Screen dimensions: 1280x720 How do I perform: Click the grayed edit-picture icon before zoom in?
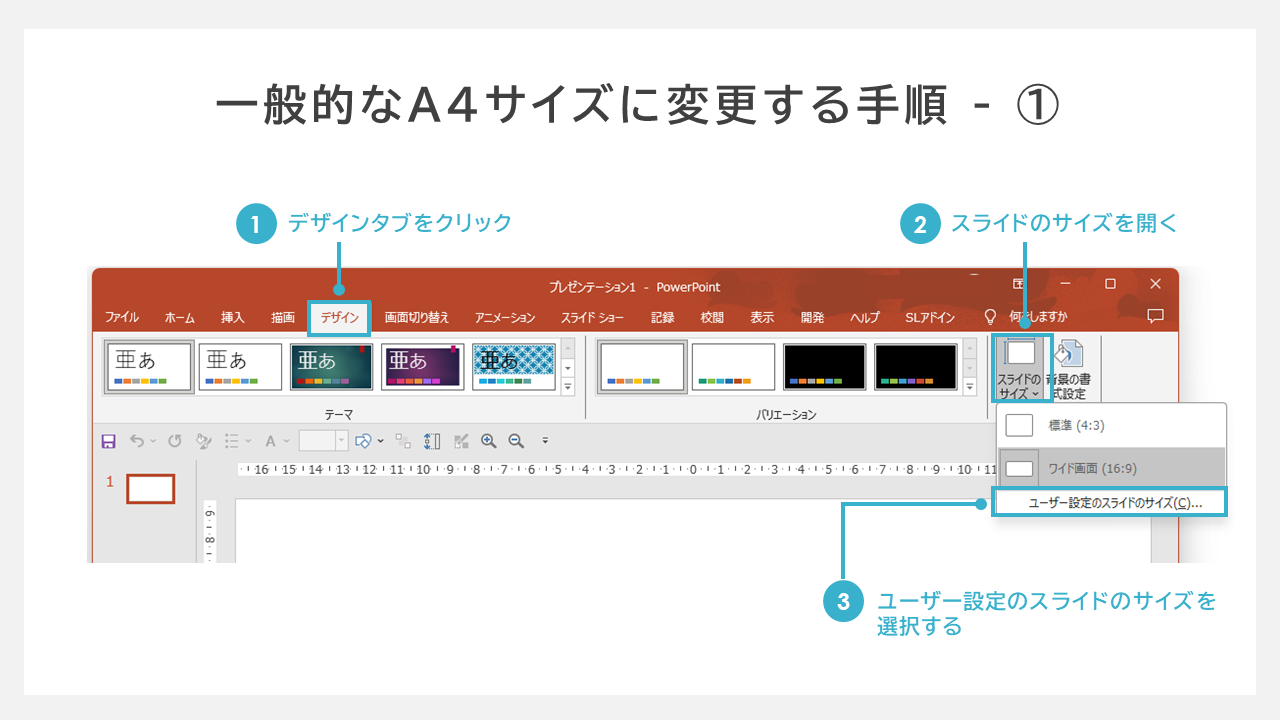pyautogui.click(x=461, y=441)
